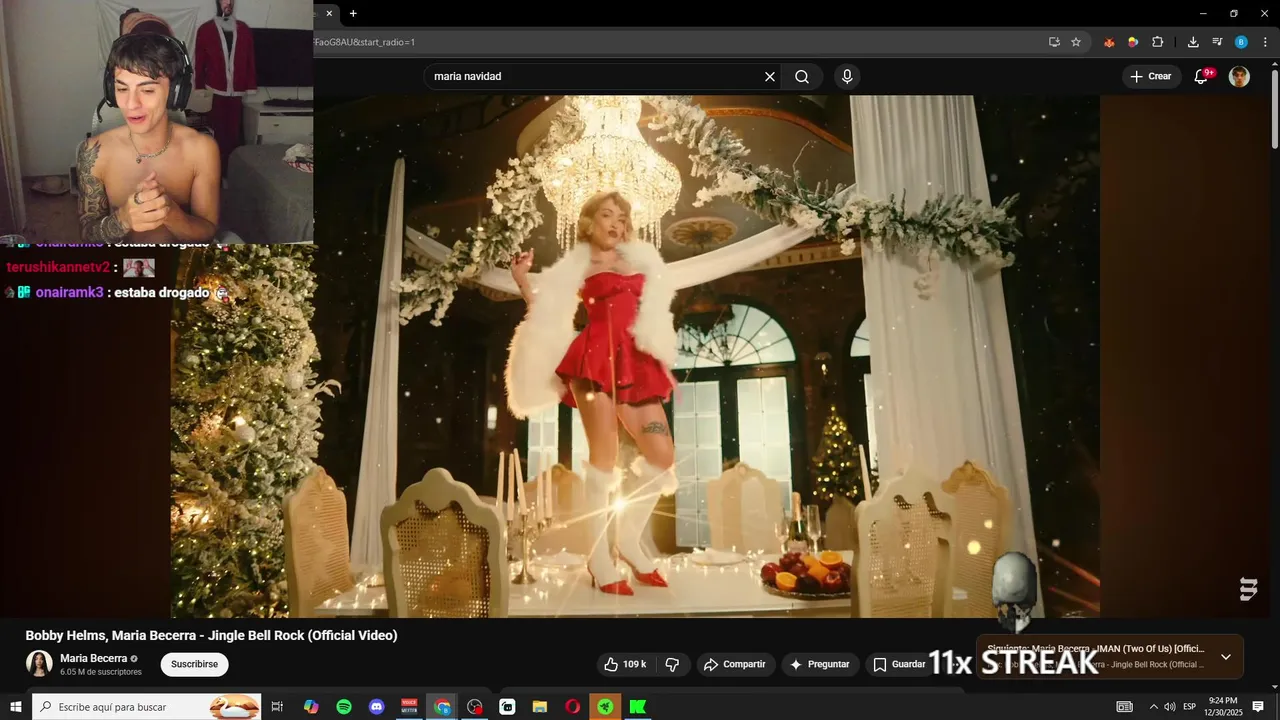Image resolution: width=1280 pixels, height=720 pixels.
Task: Create content with the Crear button
Action: [1151, 77]
